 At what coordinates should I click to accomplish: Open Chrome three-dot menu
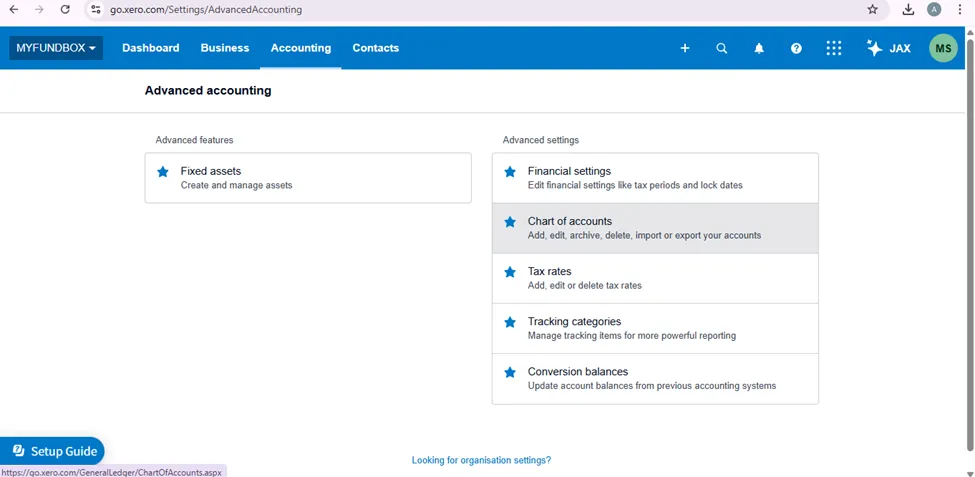click(960, 9)
